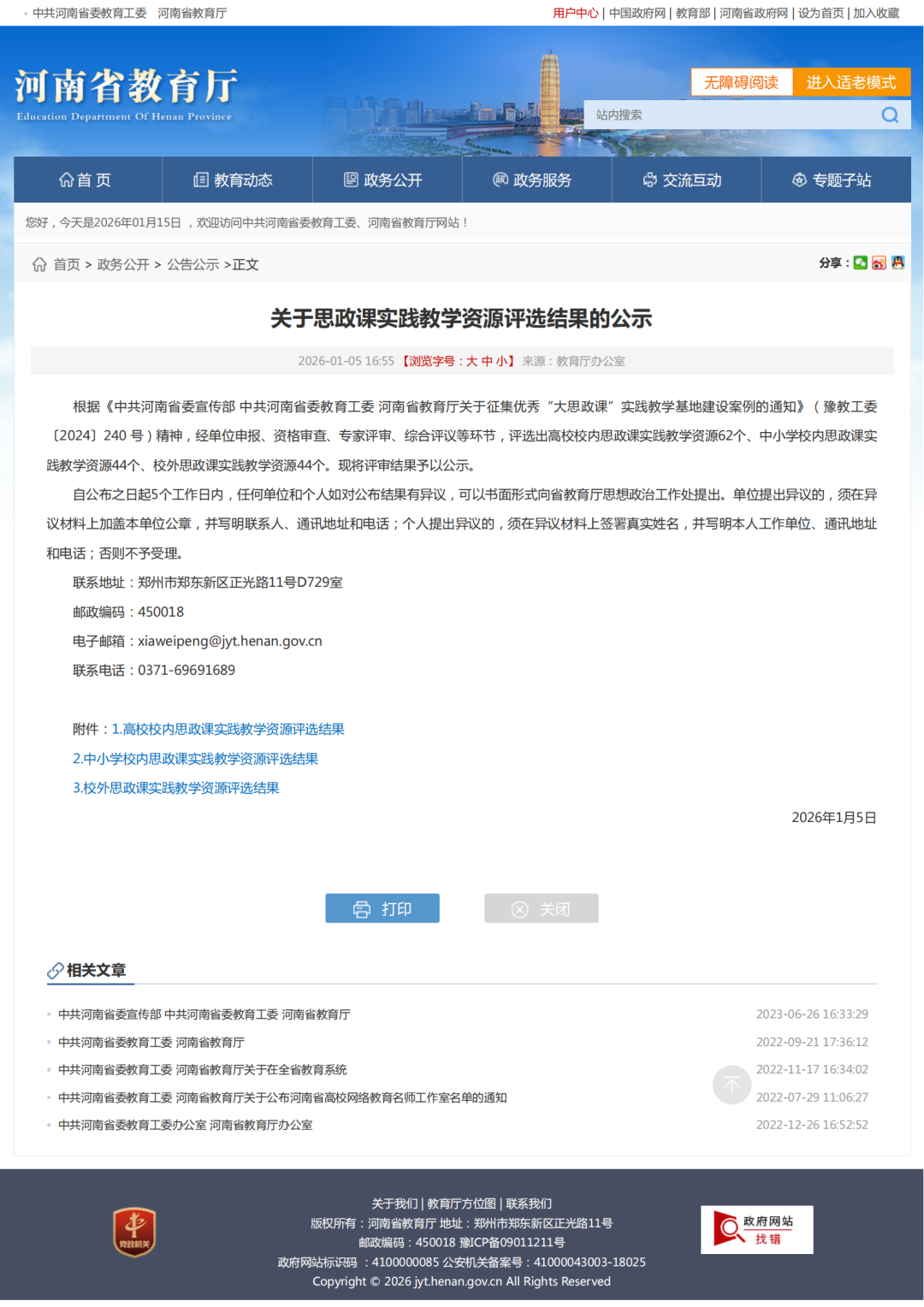
Task: Open related article dated 2023-06-26
Action: pos(204,1014)
